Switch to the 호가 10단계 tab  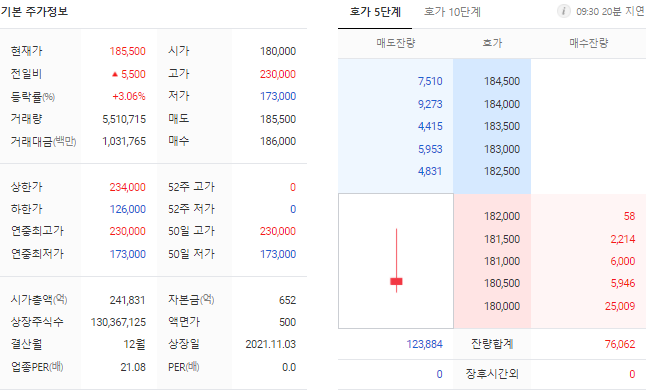[x=453, y=12]
